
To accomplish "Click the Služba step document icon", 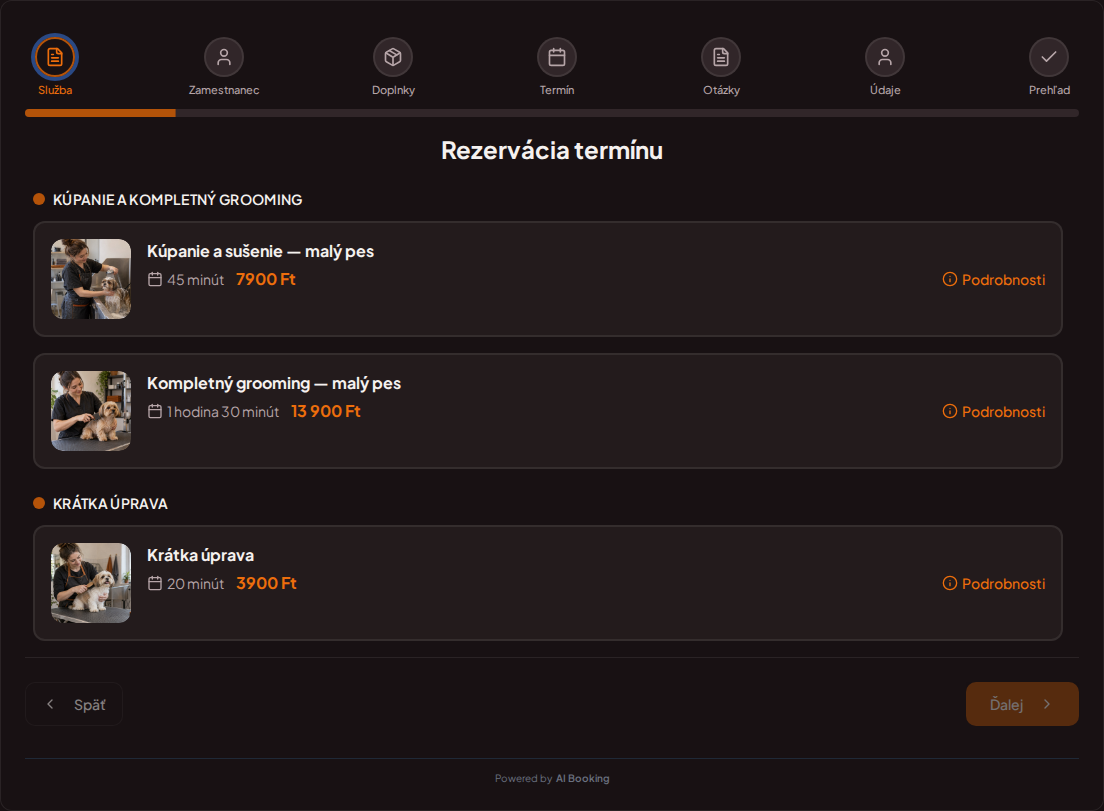I will tap(55, 57).
